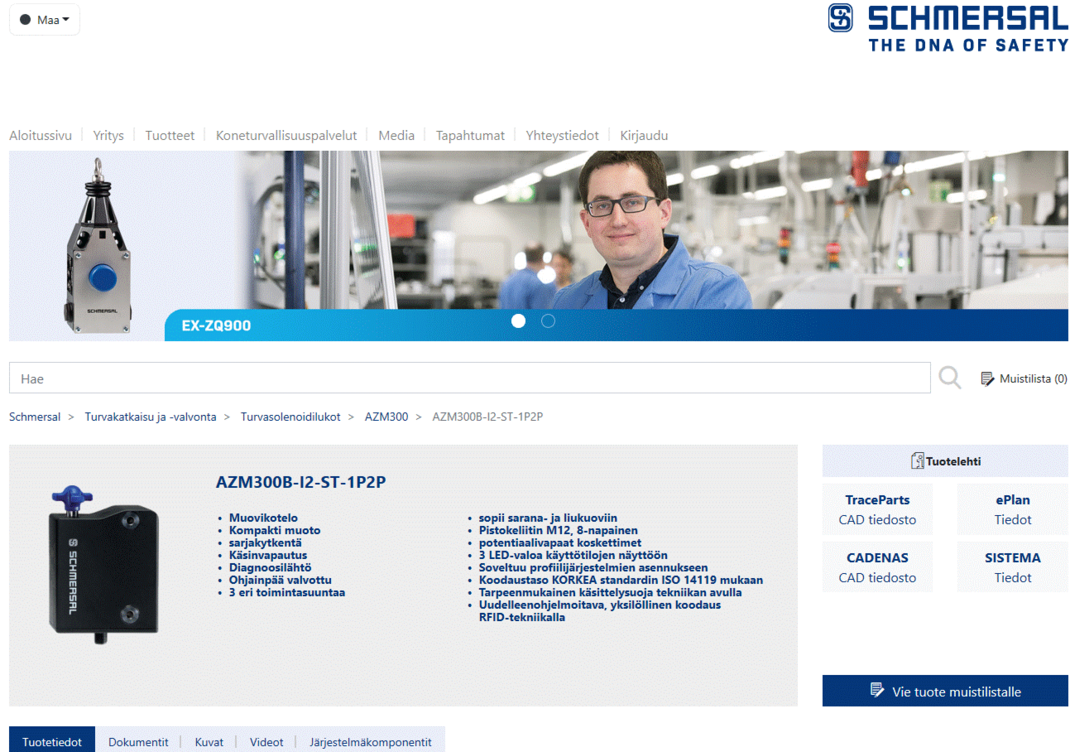Open the Tapahtumat menu item
Screen dimensions: 1070x752
[x=470, y=135]
